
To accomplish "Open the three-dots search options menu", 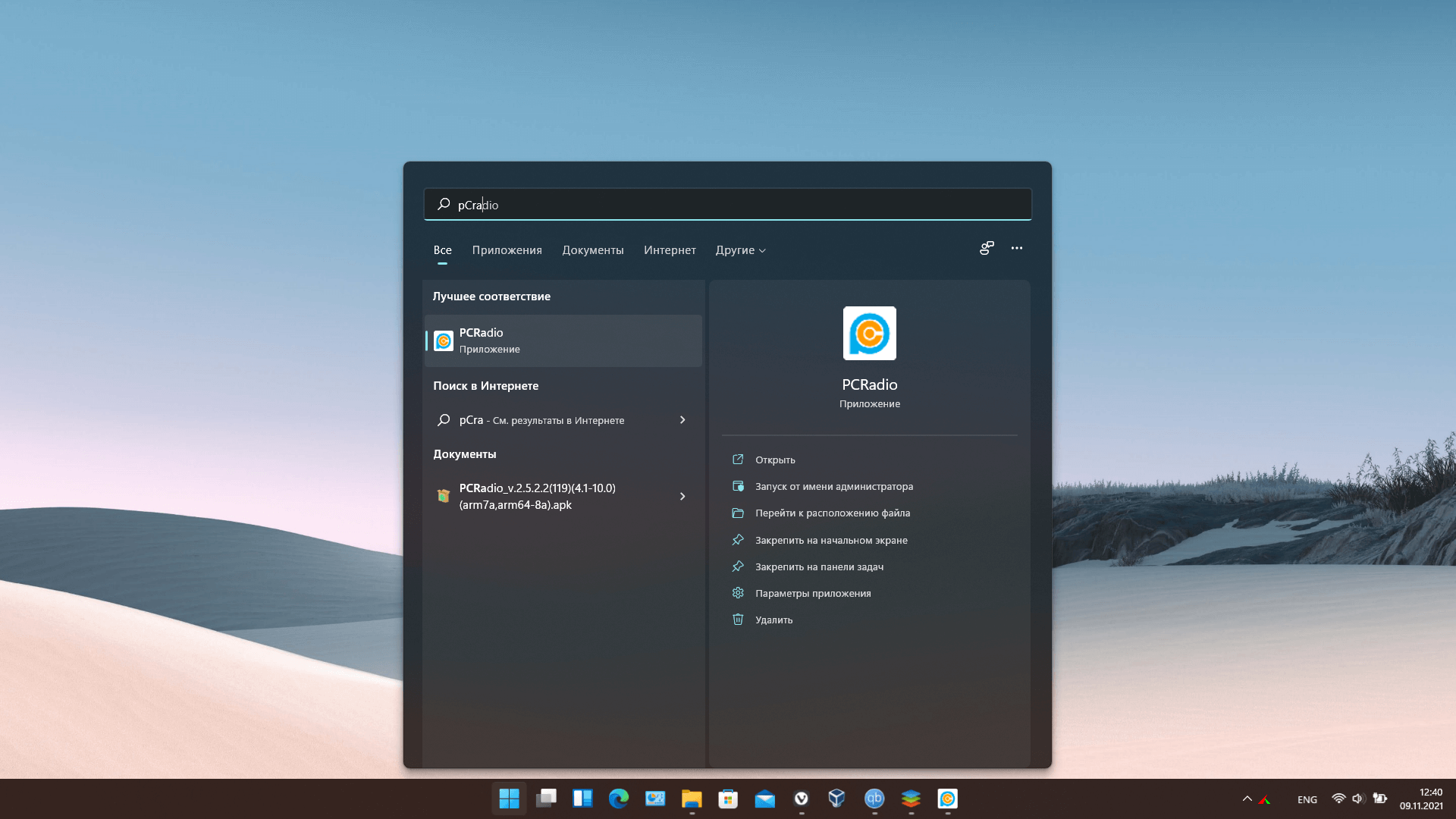I will [1017, 248].
